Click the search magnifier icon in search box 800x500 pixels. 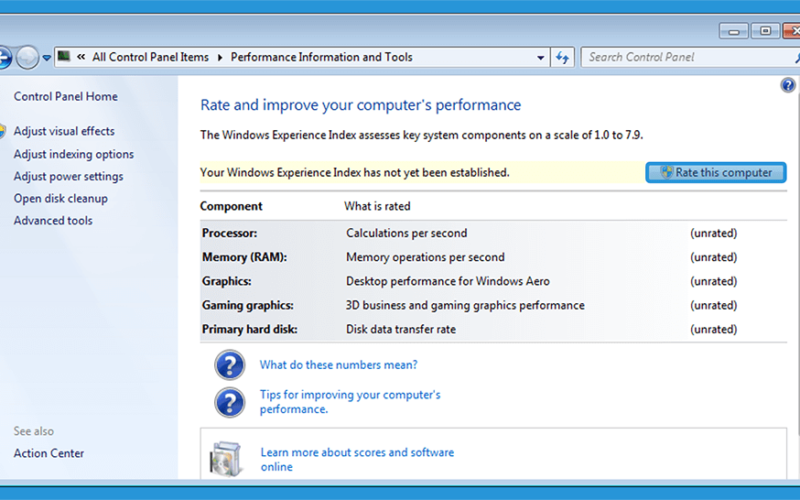click(797, 58)
